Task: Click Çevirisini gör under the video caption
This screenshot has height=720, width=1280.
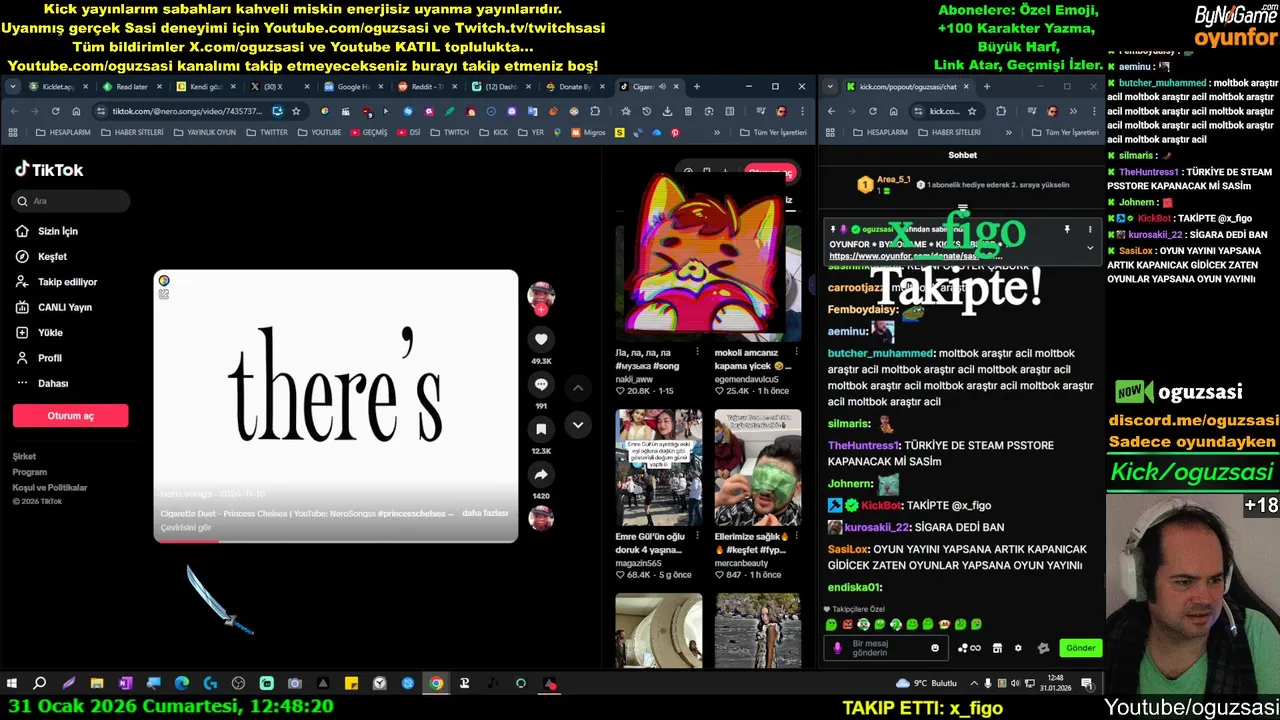Action: click(186, 528)
